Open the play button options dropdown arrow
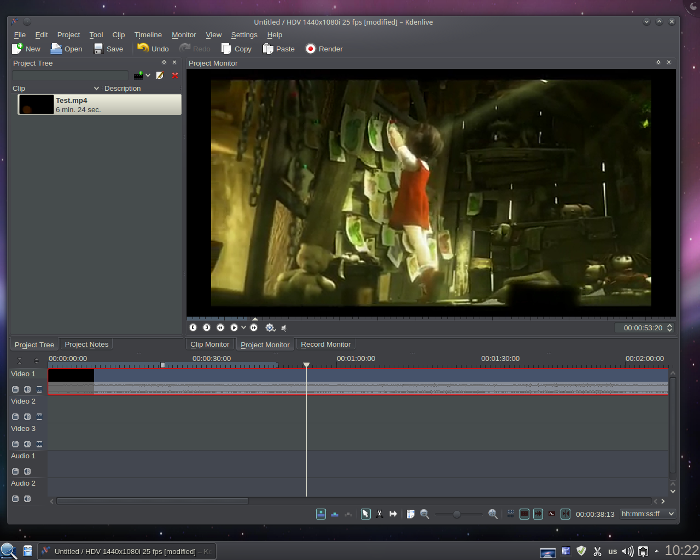The height and width of the screenshot is (560, 700). click(243, 328)
